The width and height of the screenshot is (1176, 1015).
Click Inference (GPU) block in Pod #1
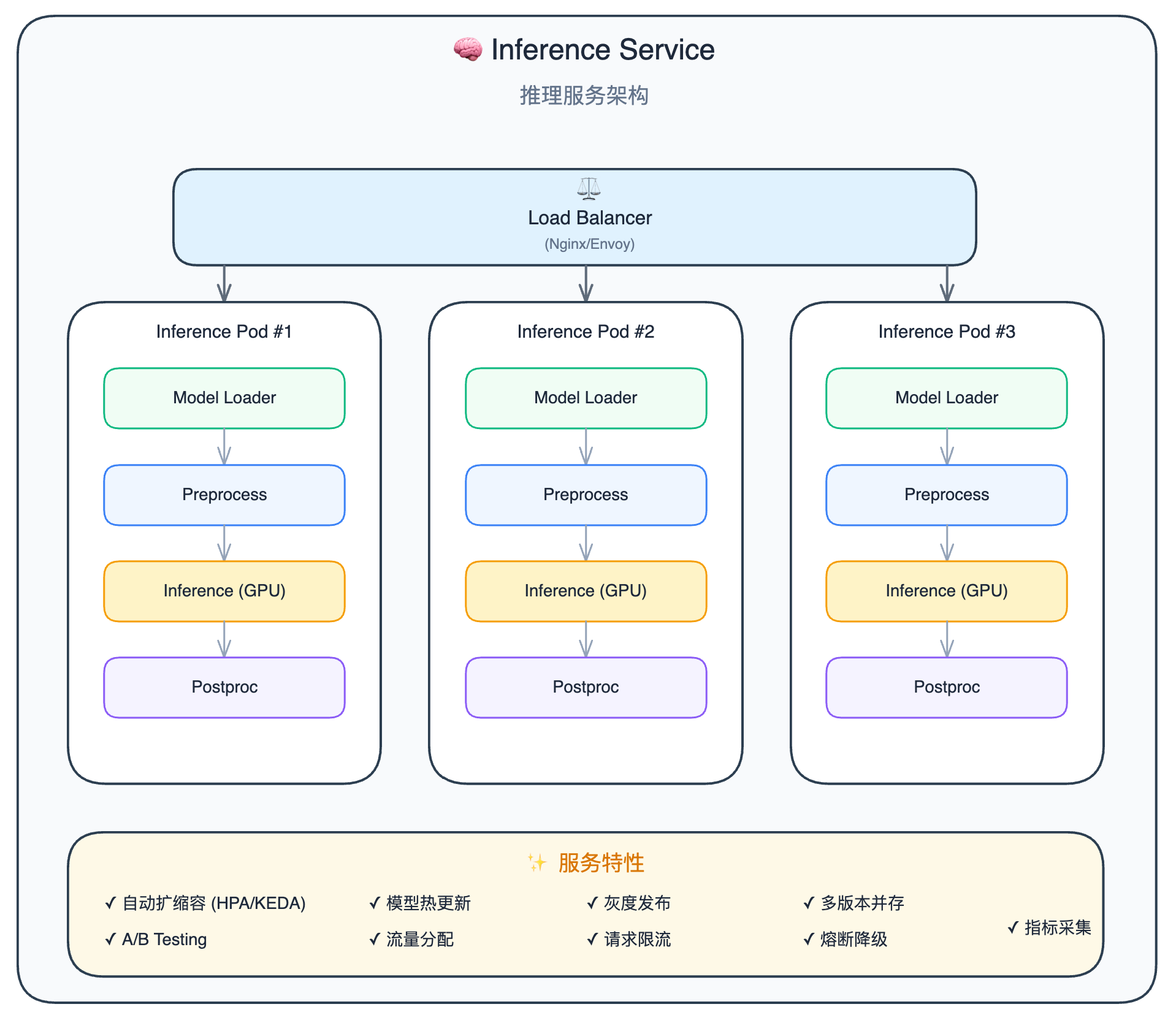tap(224, 591)
